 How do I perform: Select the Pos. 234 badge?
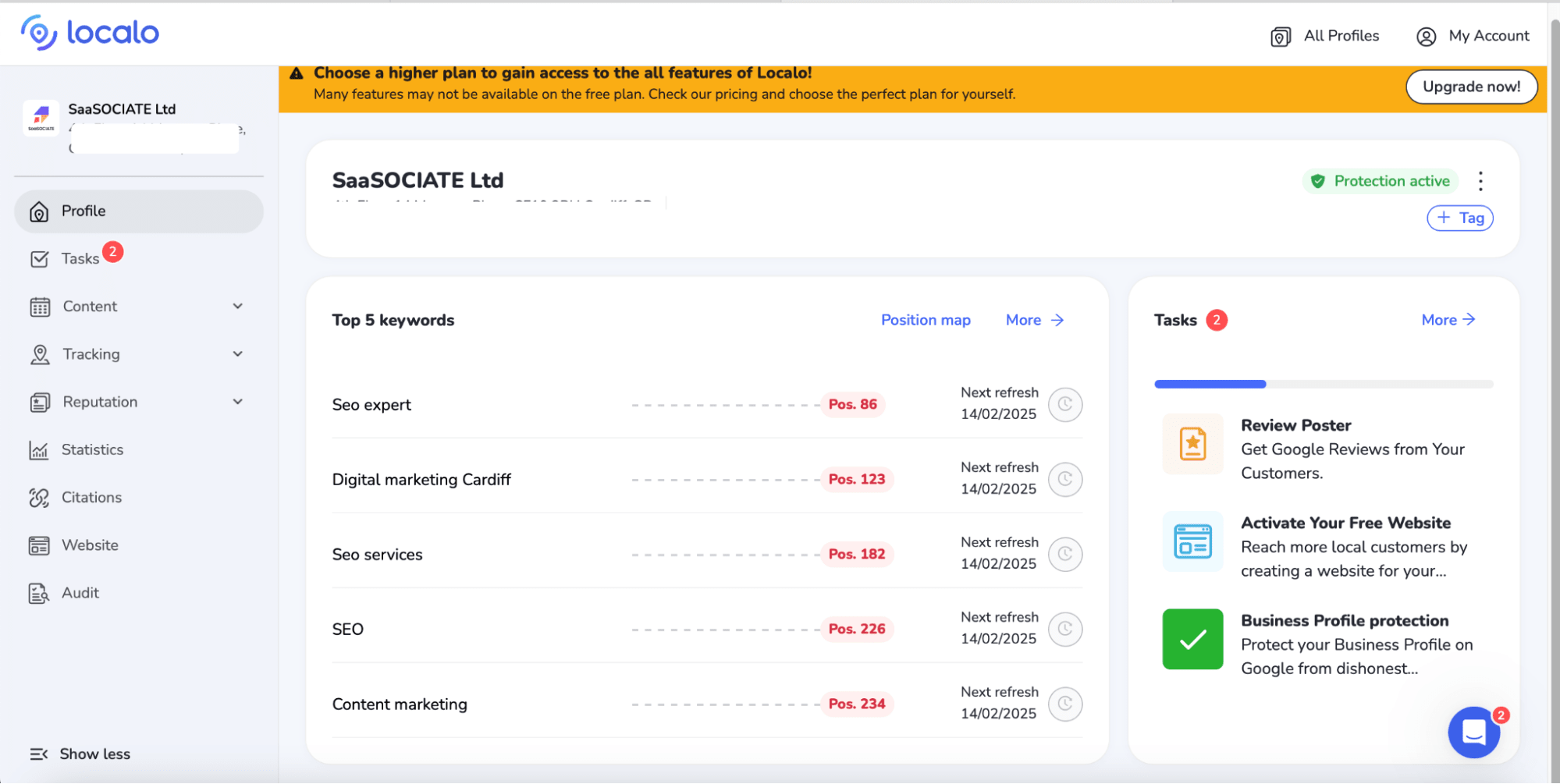point(857,704)
